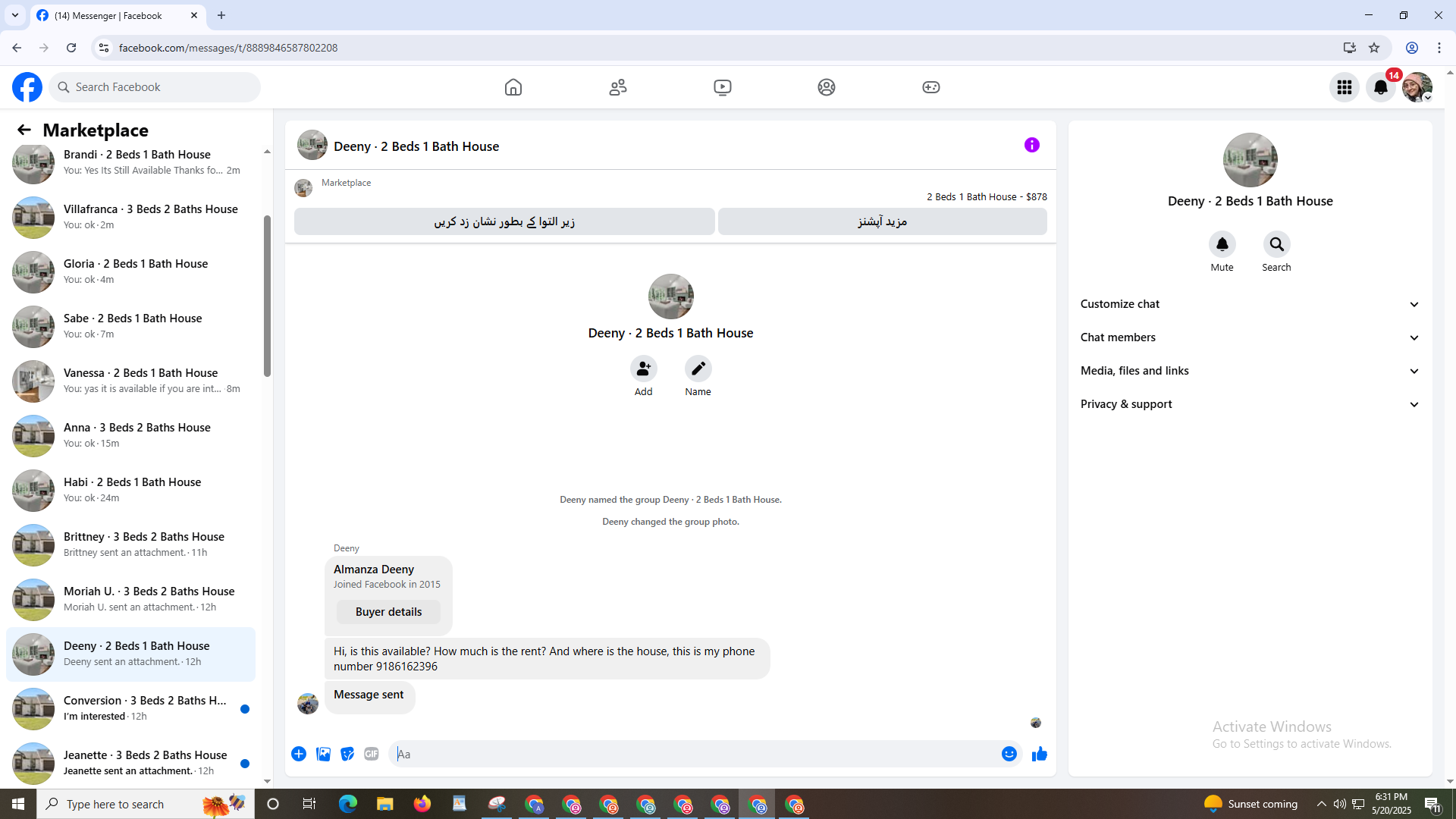Expand Customize chat section
Image resolution: width=1456 pixels, height=819 pixels.
[x=1249, y=304]
